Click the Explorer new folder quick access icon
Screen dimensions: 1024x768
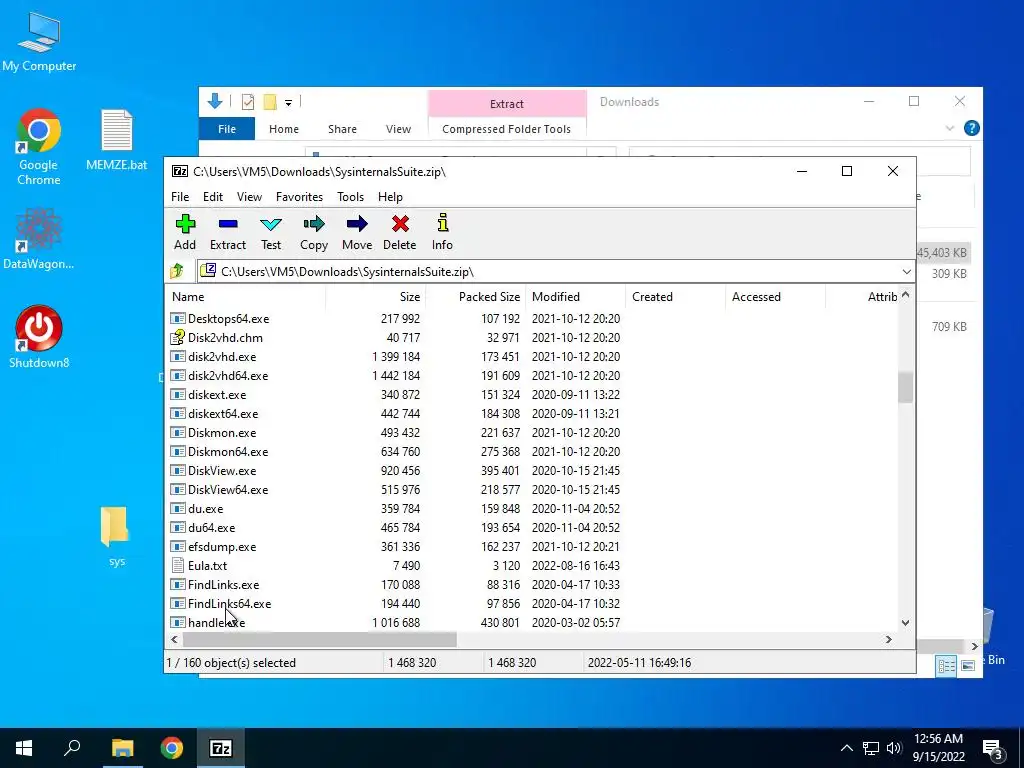pyautogui.click(x=270, y=101)
